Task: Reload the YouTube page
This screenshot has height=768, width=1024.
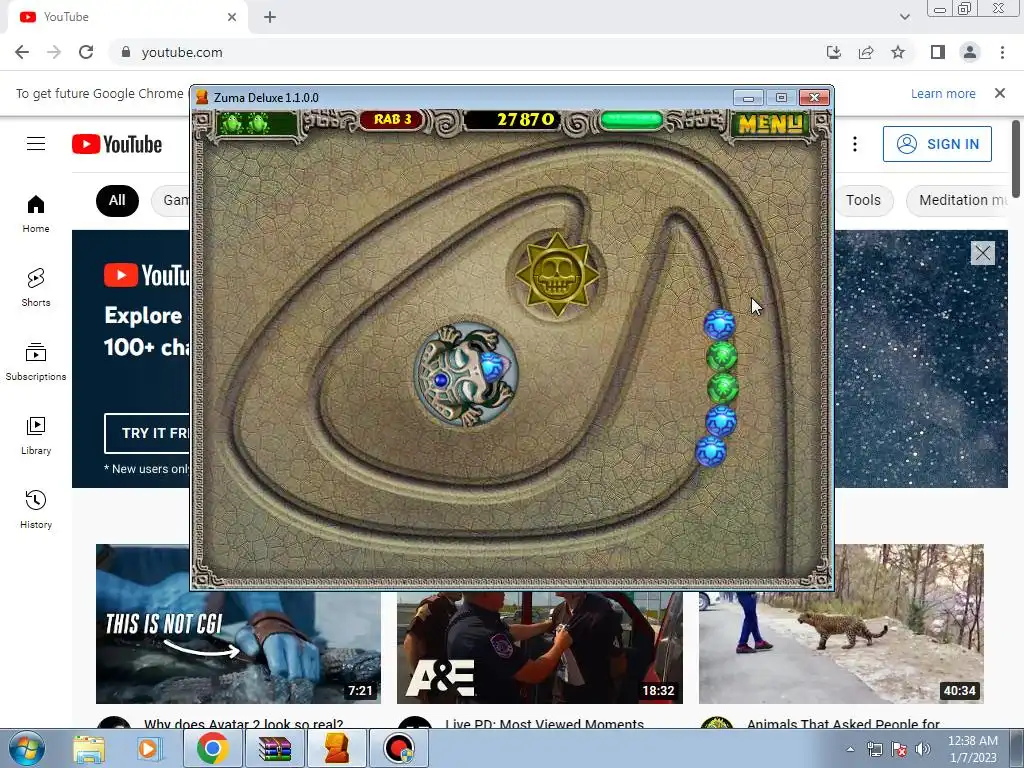Action: click(86, 52)
